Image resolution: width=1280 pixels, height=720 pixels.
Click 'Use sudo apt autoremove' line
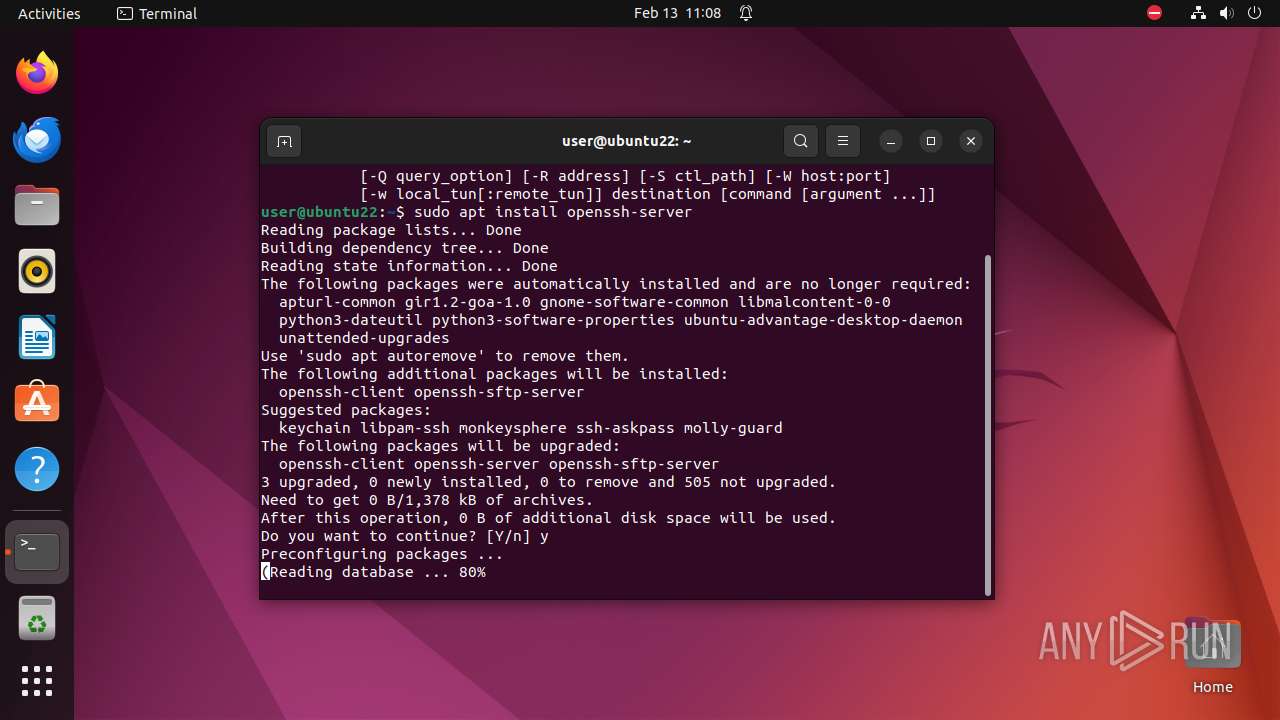[445, 356]
